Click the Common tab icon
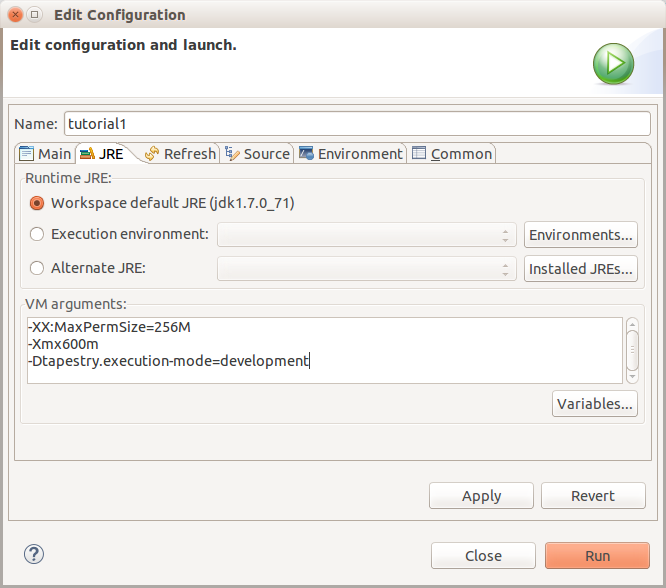 [x=419, y=153]
